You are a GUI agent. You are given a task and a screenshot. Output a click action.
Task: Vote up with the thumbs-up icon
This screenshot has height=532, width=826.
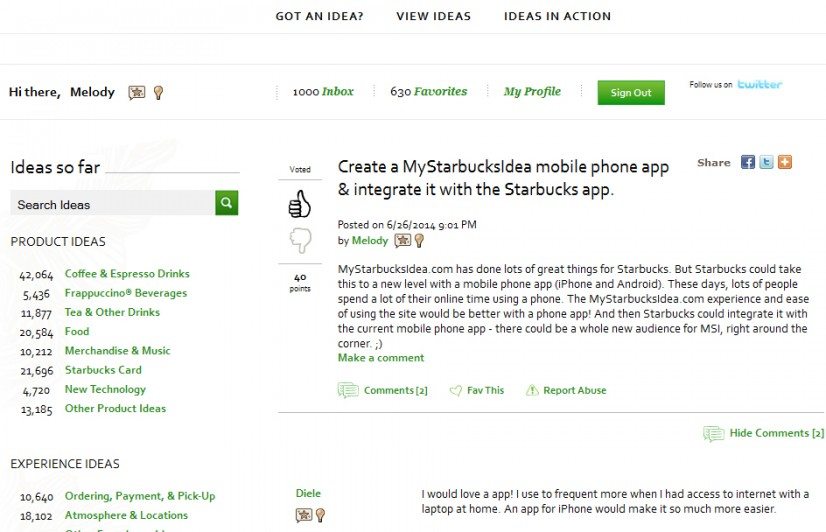coord(300,204)
